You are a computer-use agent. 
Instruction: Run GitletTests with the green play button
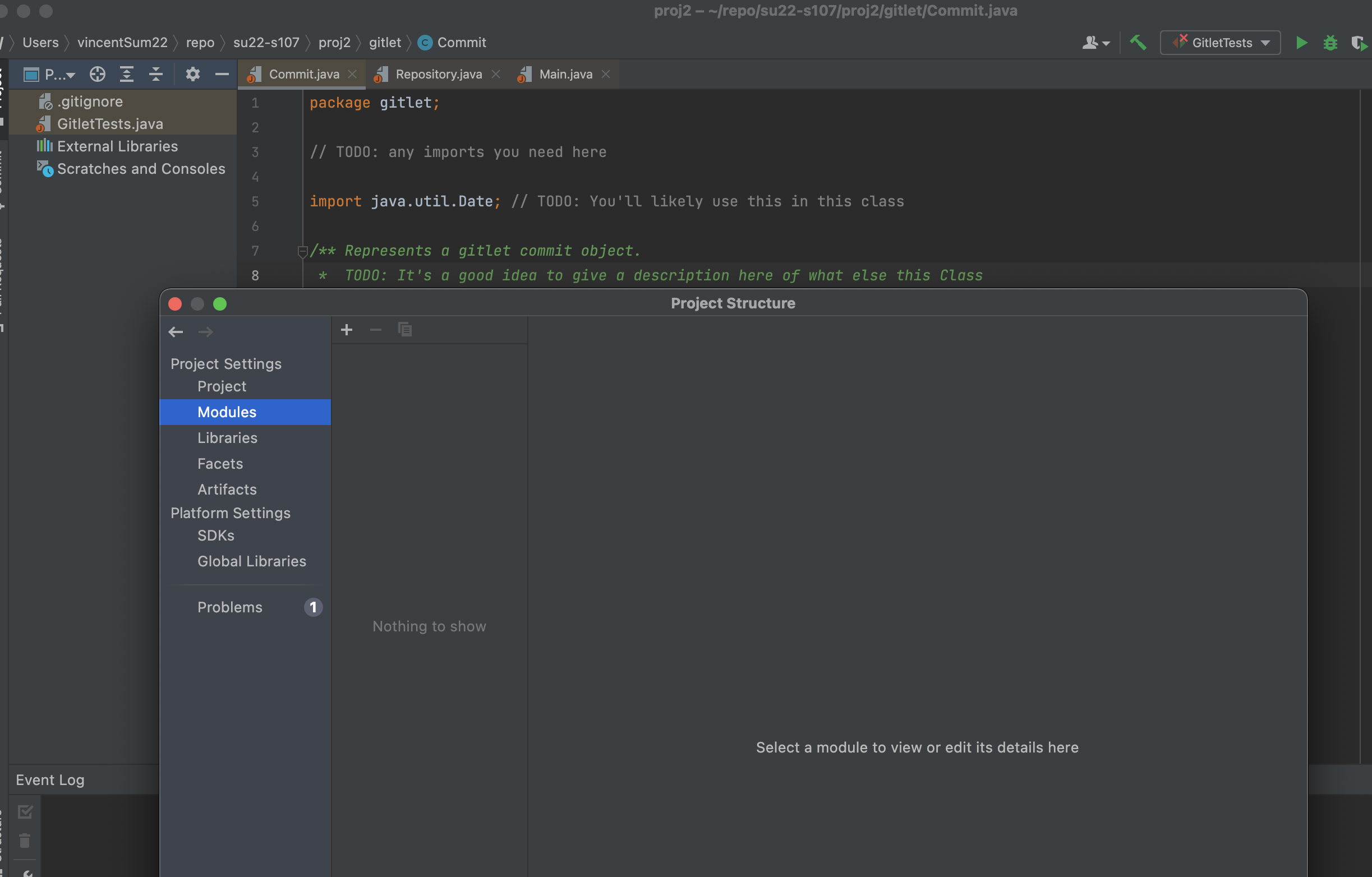coord(1301,43)
